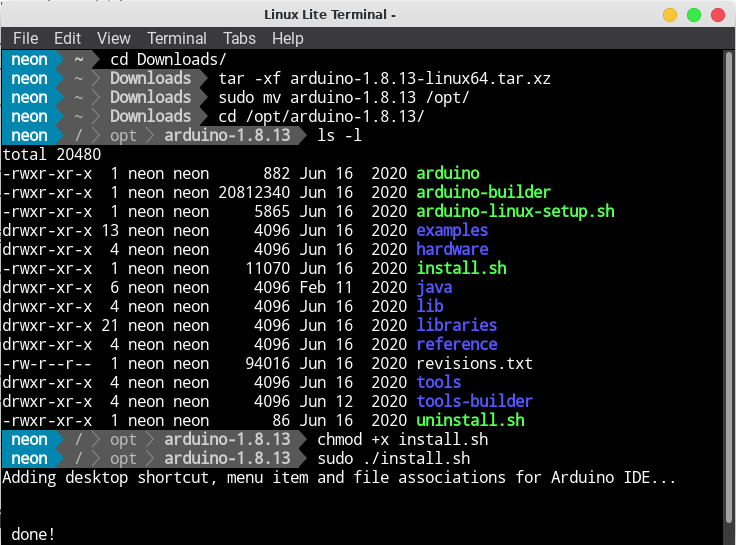Click the 'opt' prompt segment on sudo ./install.sh line
Viewport: 736px width, 545px height.
(123, 459)
